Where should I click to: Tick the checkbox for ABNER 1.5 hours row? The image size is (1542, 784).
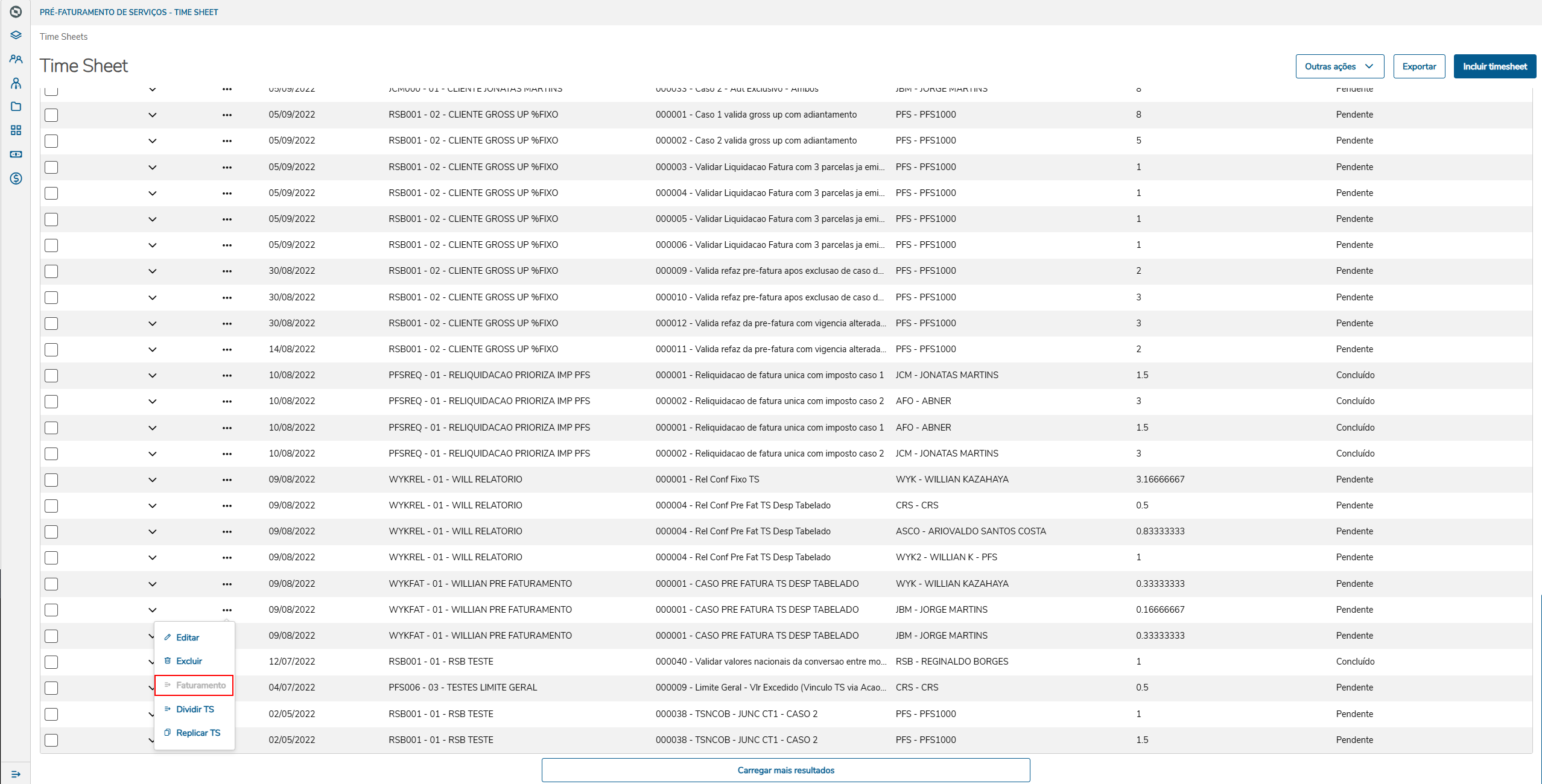[x=51, y=428]
